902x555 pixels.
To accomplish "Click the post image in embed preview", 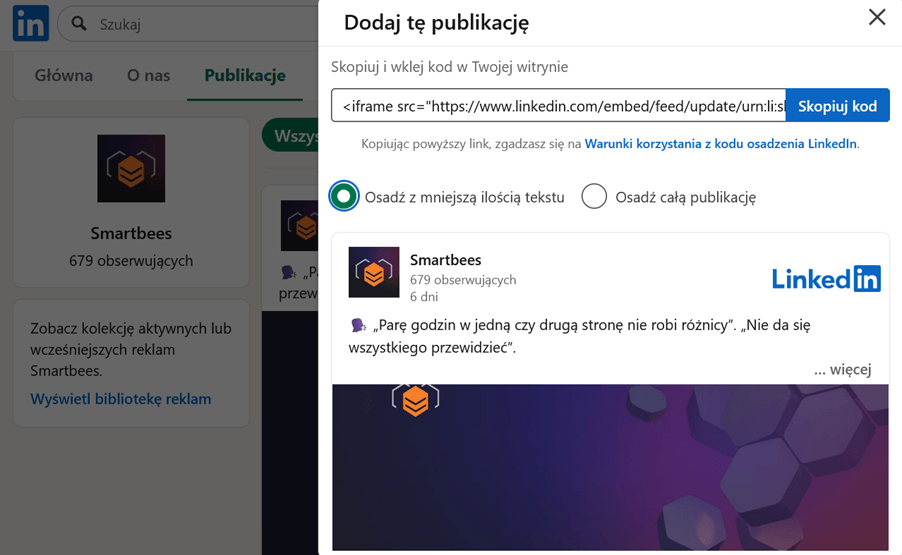I will pos(610,468).
